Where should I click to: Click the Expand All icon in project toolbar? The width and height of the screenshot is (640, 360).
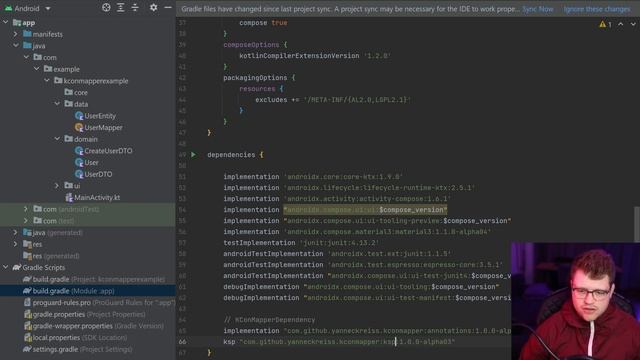(x=121, y=7)
